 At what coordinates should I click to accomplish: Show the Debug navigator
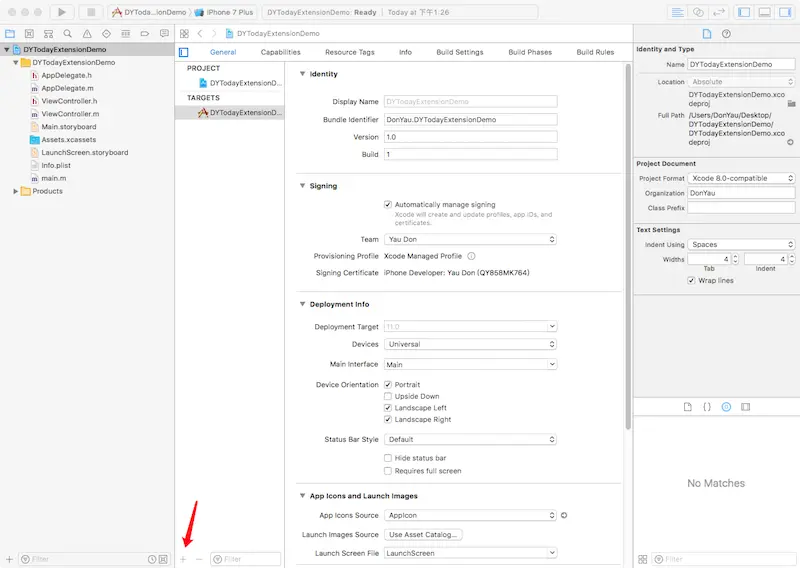tap(126, 34)
